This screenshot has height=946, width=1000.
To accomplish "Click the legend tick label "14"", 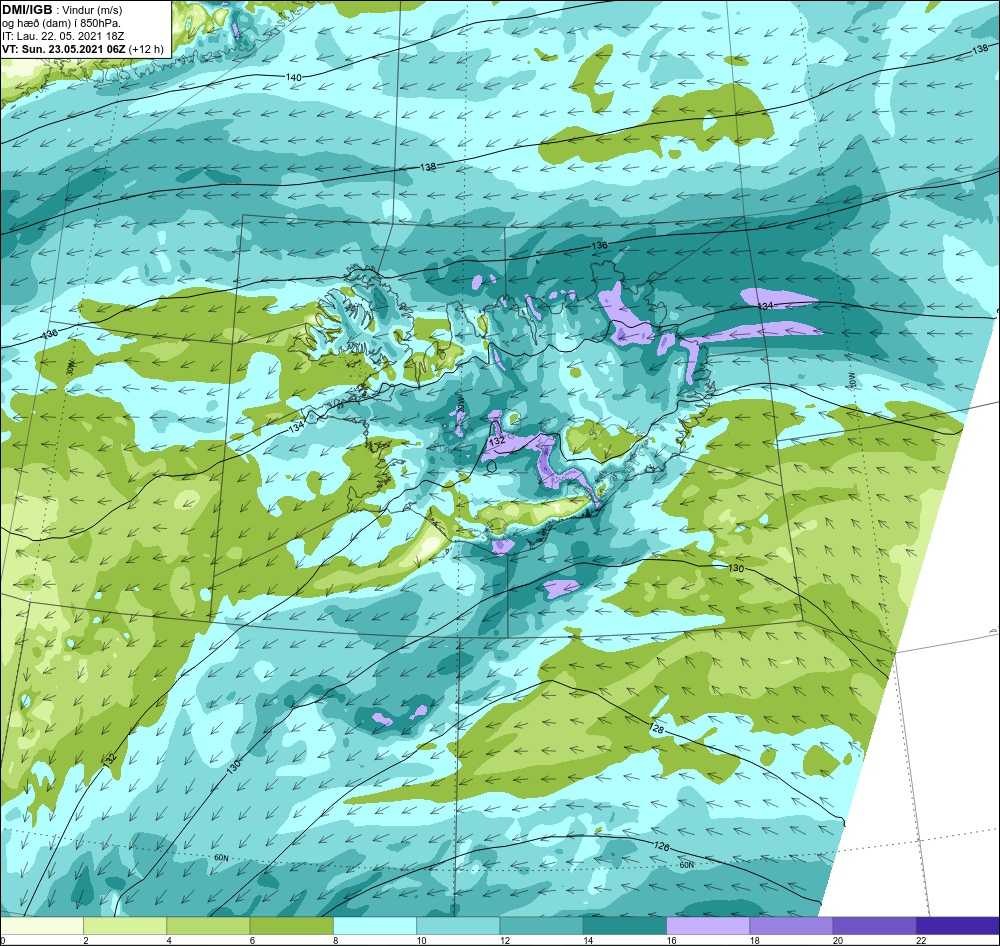I will click(588, 940).
